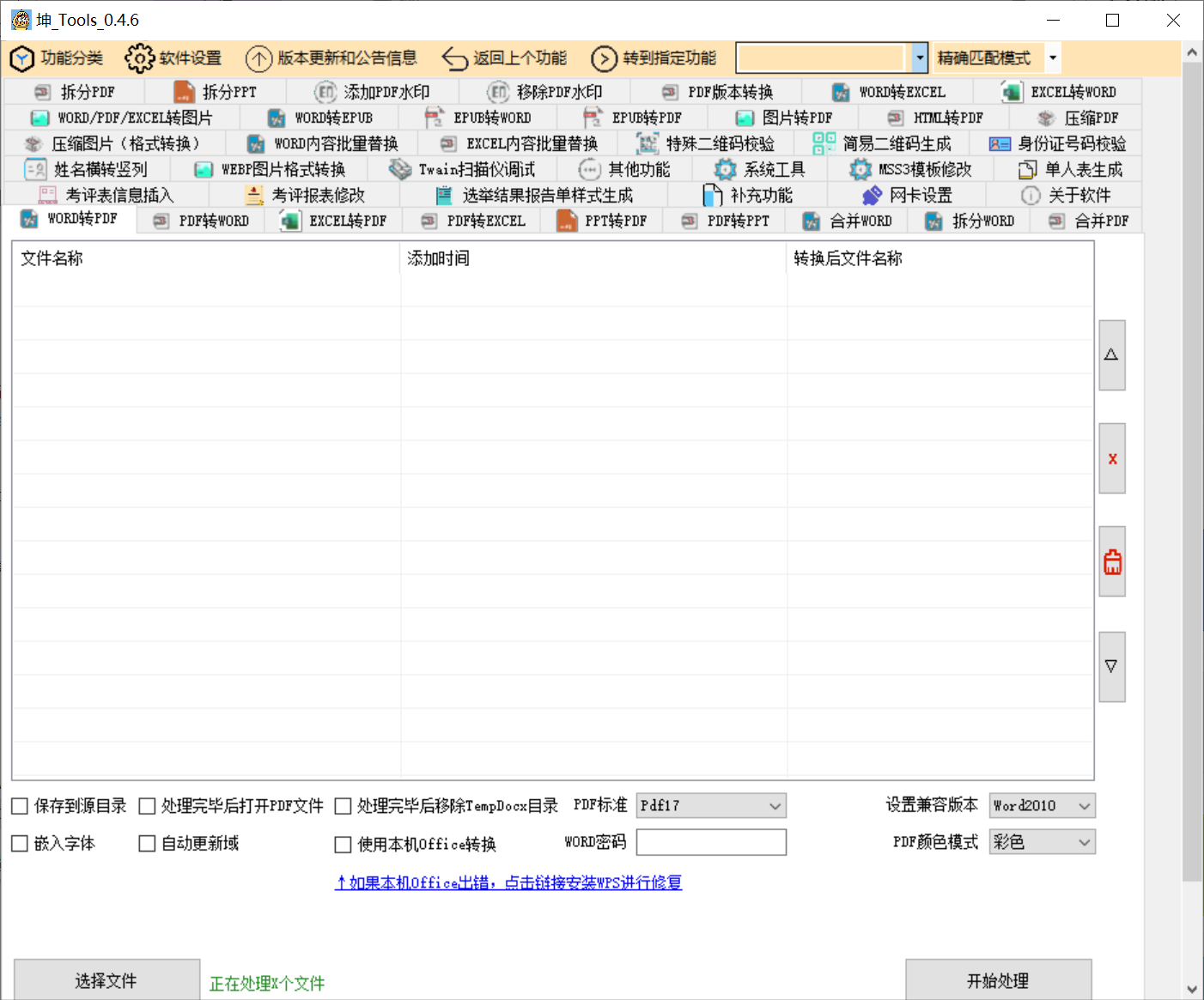Click the 开始处理 button
The width and height of the screenshot is (1204, 1000).
pos(998,979)
